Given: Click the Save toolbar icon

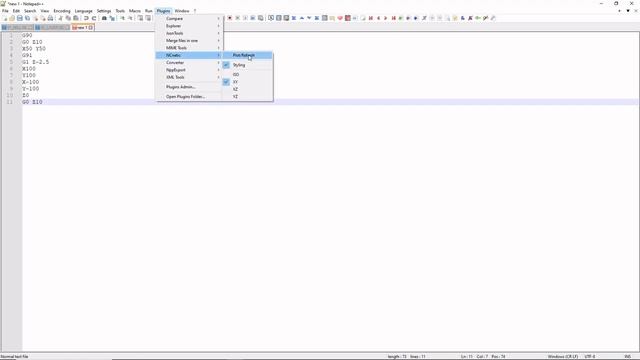Looking at the screenshot, I should 20,18.
